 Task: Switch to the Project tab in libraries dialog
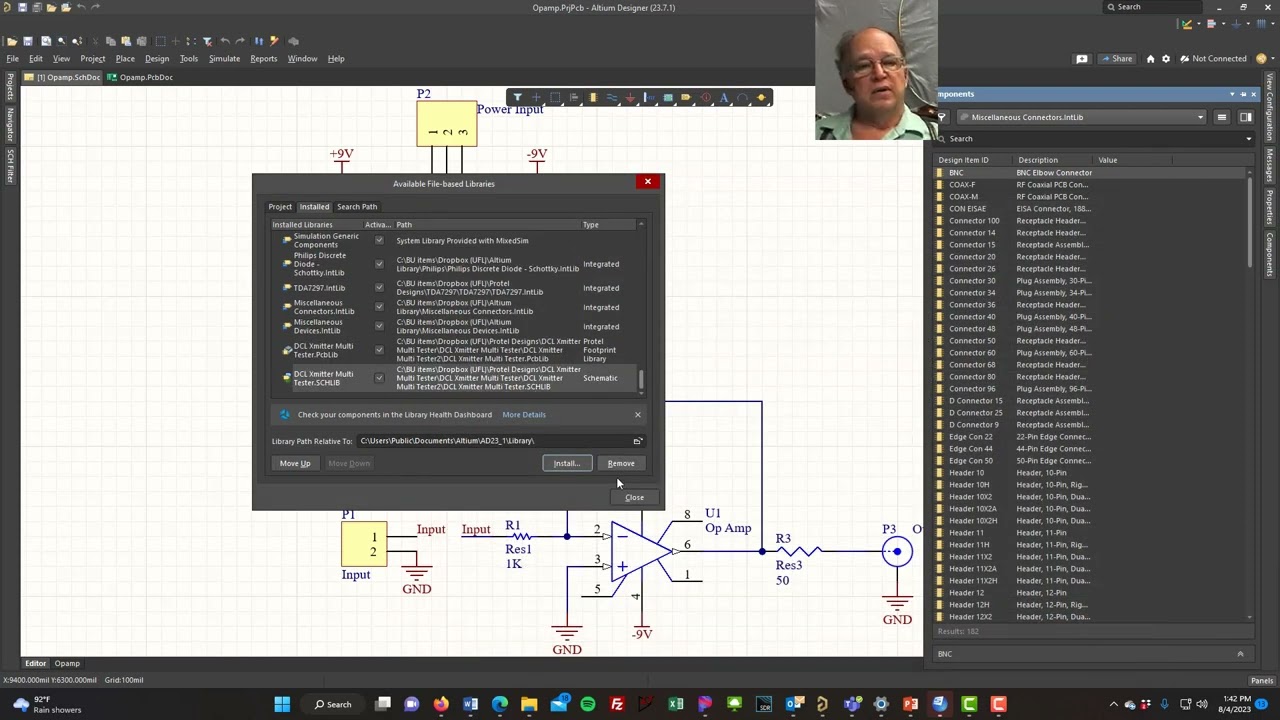280,207
